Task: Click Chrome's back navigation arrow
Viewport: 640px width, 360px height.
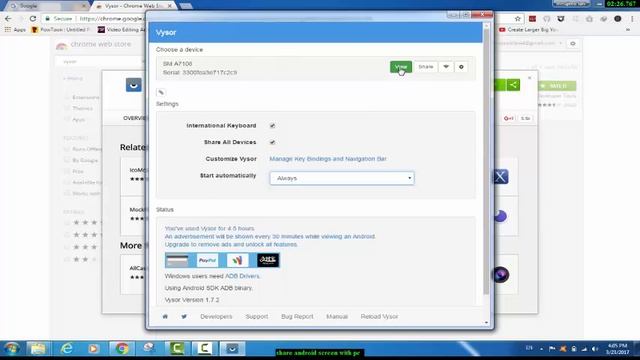Action: coord(8,19)
